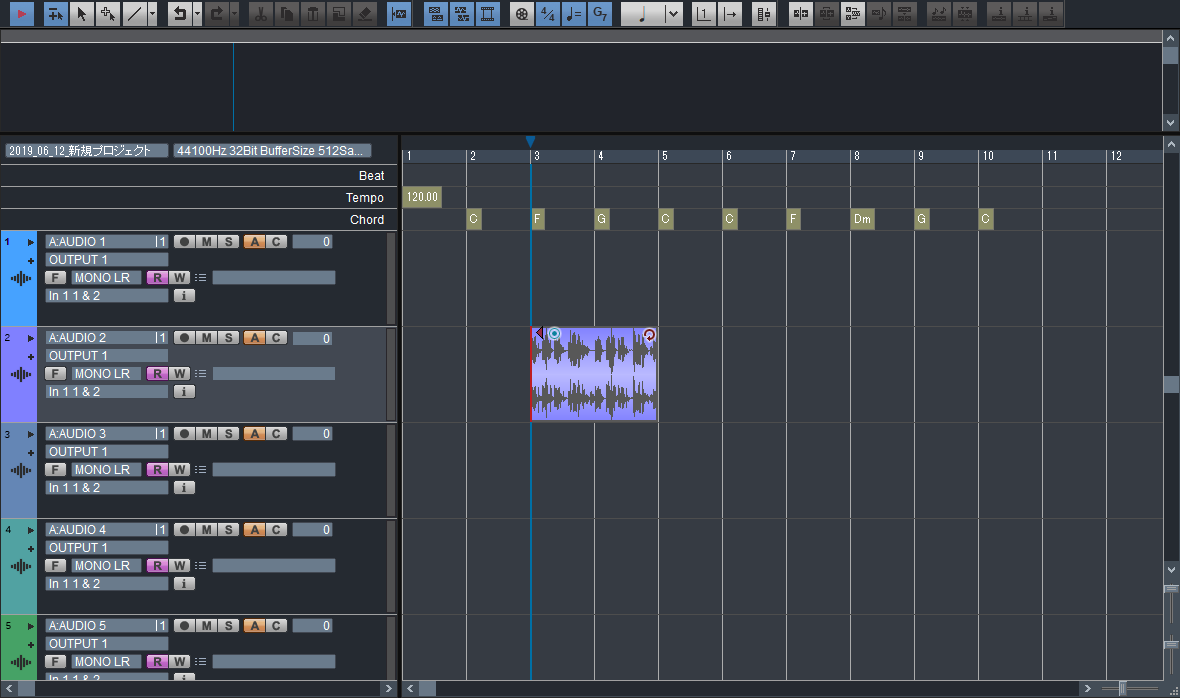Mute the AUDIO 1 track

pos(207,241)
